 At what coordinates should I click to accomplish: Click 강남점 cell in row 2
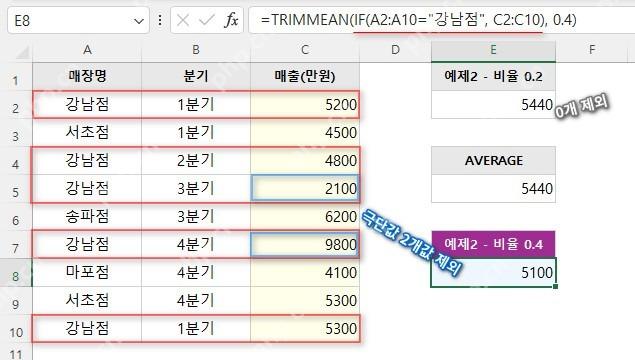[x=87, y=104]
